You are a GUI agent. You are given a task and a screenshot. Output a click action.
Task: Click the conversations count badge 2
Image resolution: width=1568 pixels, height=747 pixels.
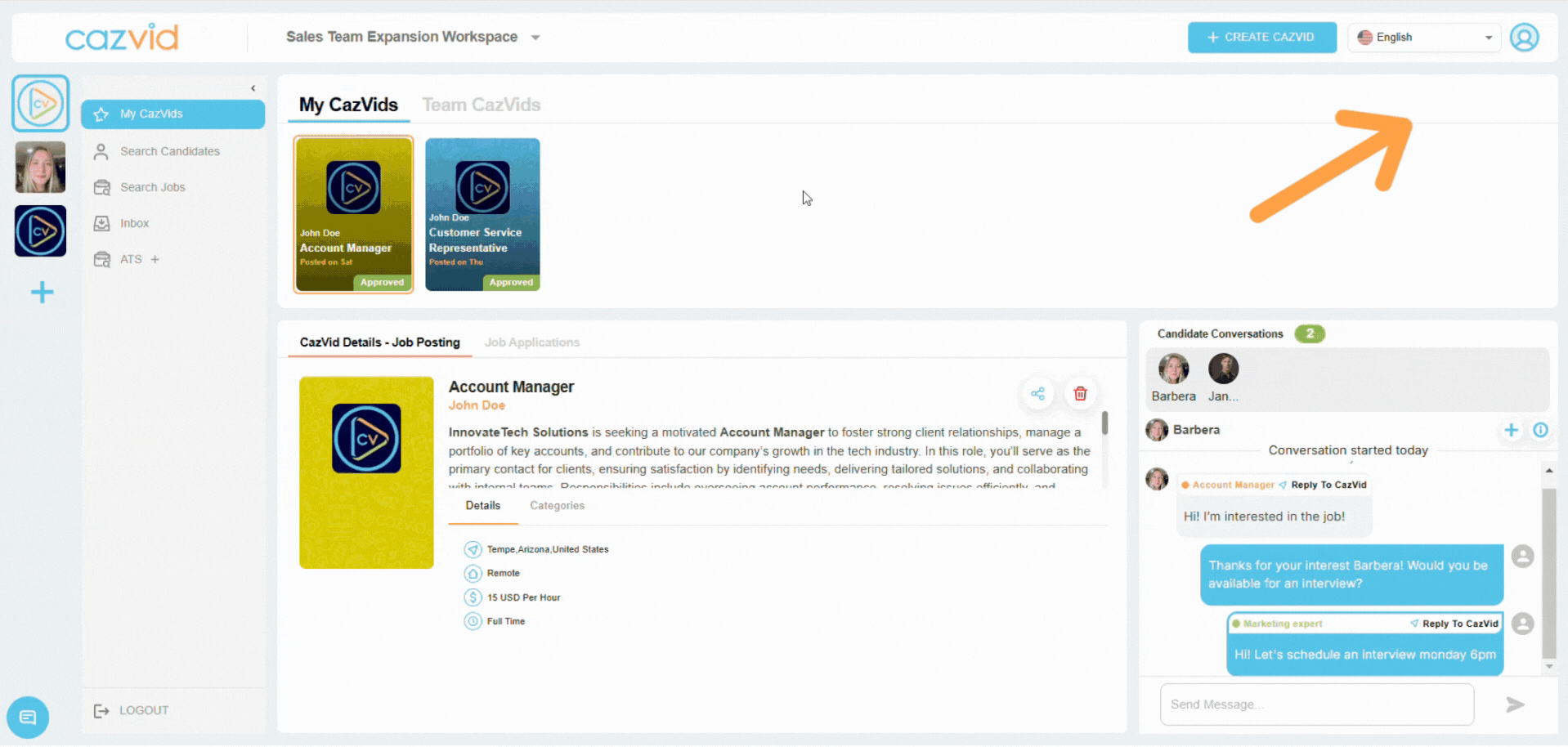pyautogui.click(x=1310, y=333)
